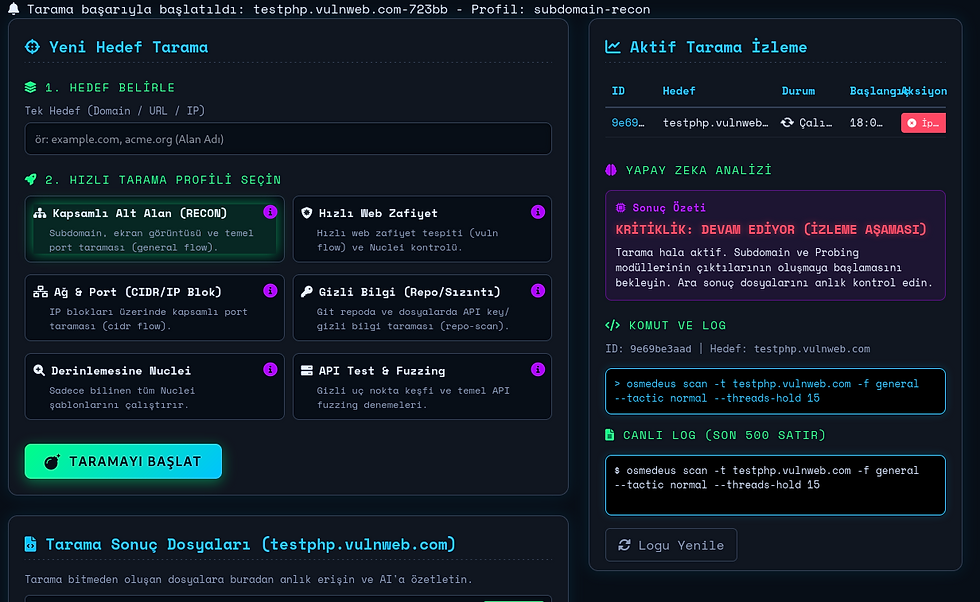Click the CANLI LOG output box
Viewport: 980px width, 602px height.
[x=775, y=485]
